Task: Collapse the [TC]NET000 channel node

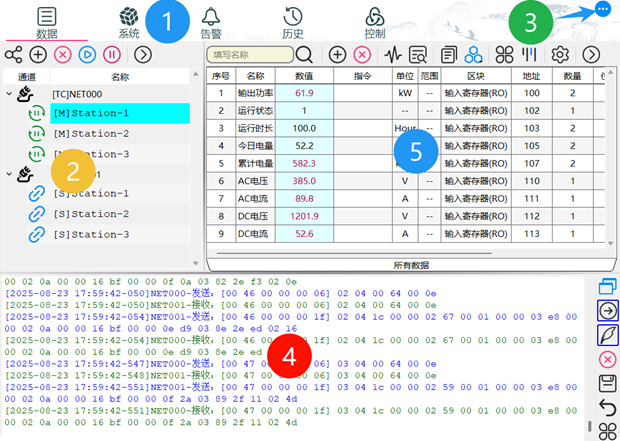Action: (x=9, y=94)
